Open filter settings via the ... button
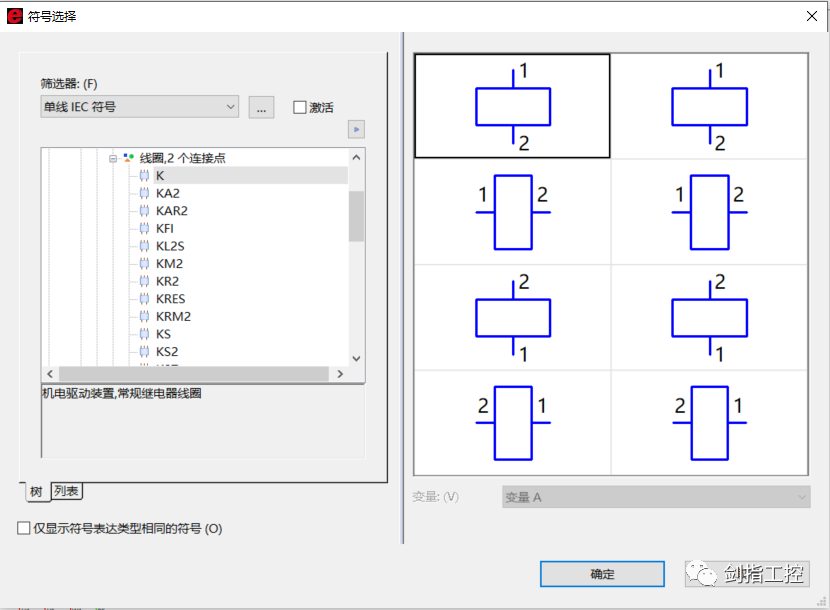Screen dimensions: 830x610 tap(261, 107)
